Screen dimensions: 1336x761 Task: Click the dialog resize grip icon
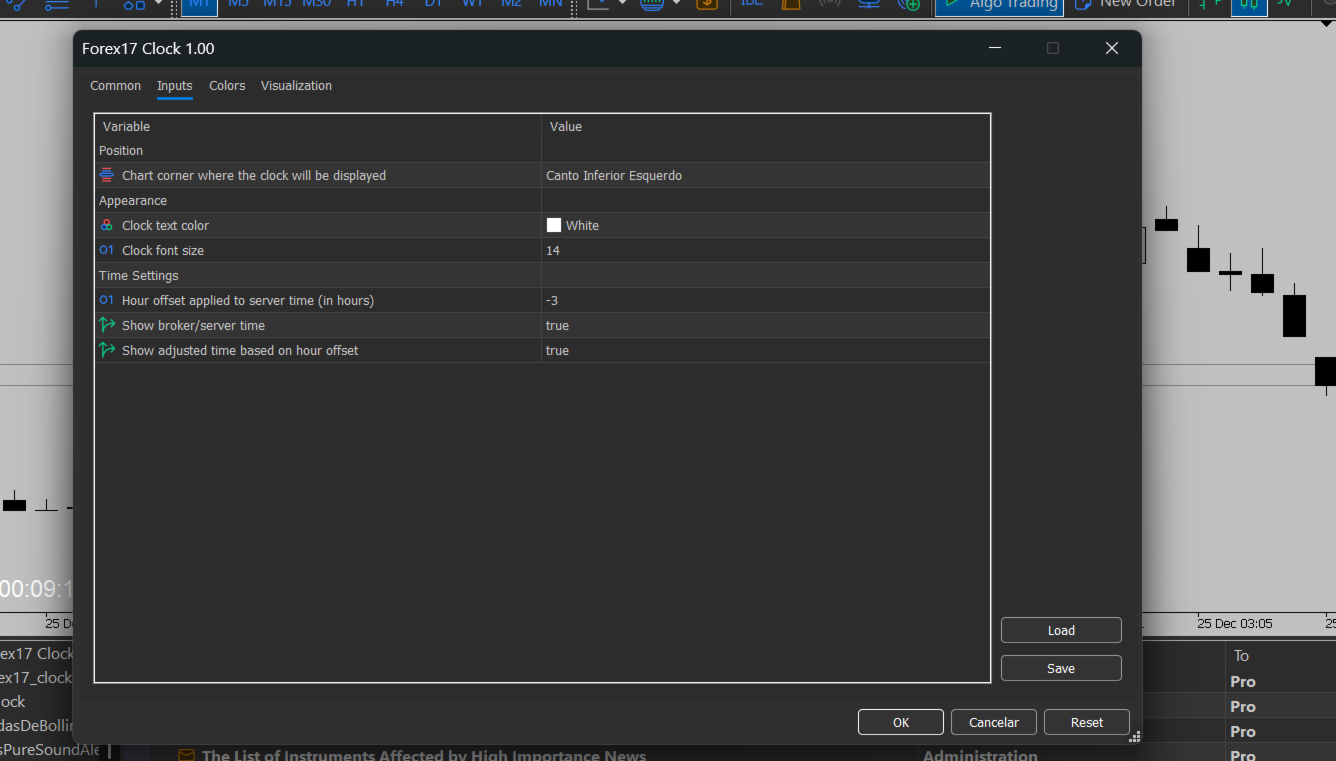click(x=1134, y=737)
